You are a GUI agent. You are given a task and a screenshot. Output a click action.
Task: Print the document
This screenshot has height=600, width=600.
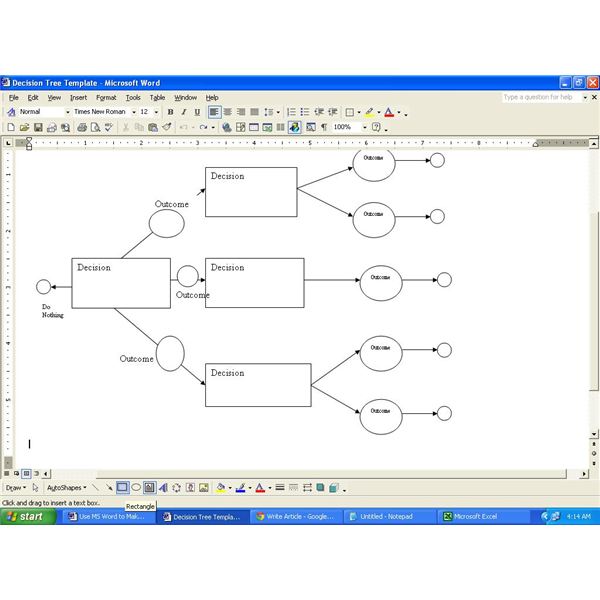[x=82, y=127]
